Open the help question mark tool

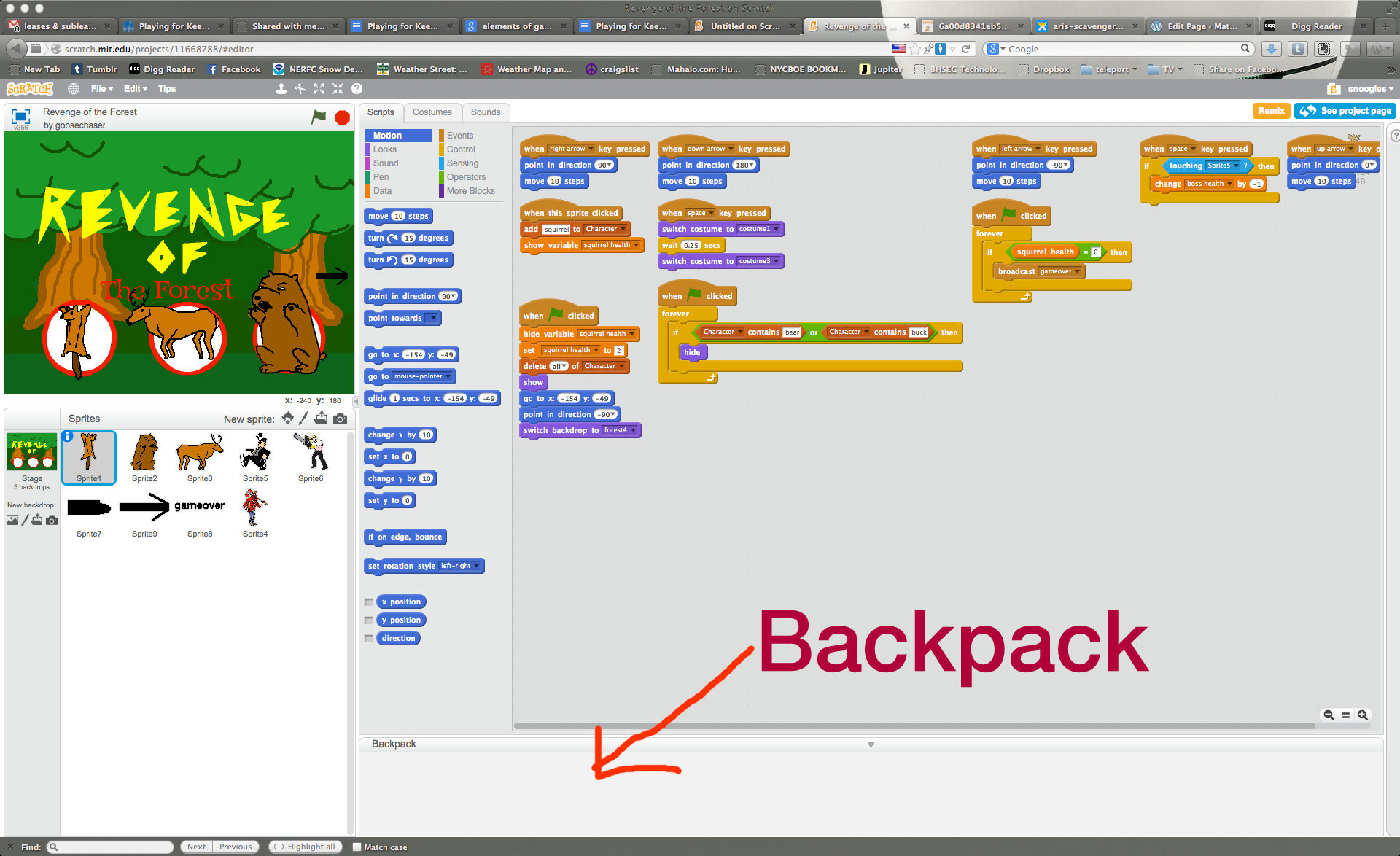coord(357,89)
